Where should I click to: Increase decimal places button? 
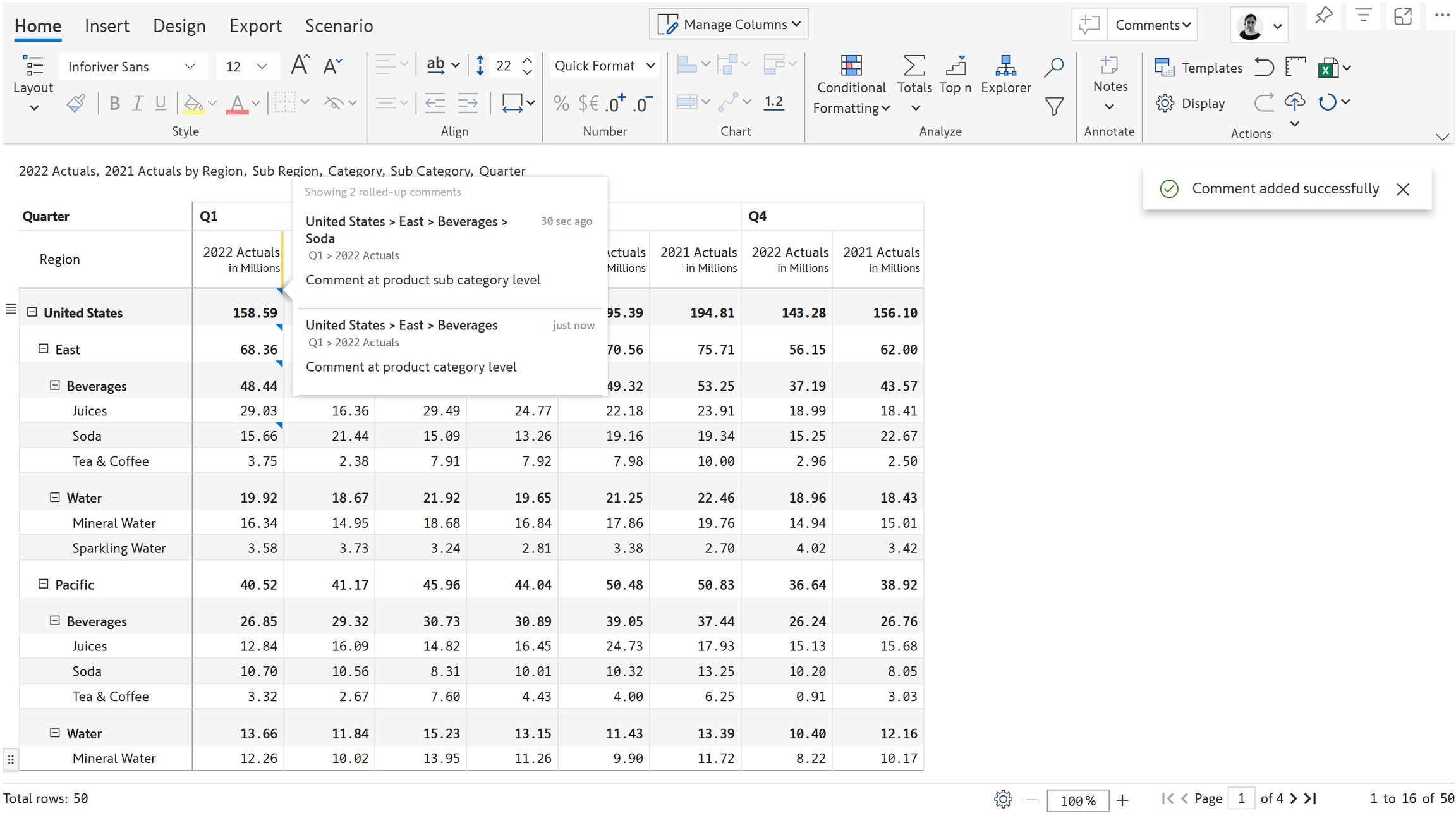[x=615, y=103]
